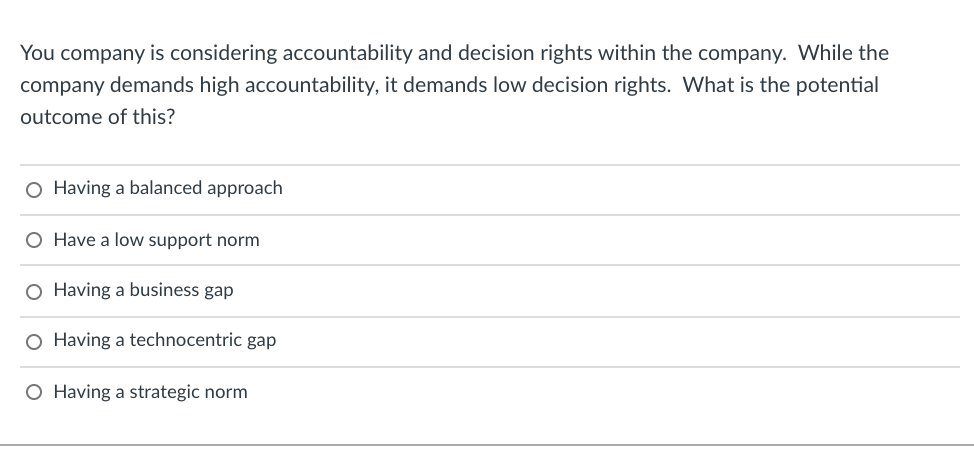The height and width of the screenshot is (450, 974).
Task: Click the word 'technocentric' in the fourth option
Action: pos(186,340)
